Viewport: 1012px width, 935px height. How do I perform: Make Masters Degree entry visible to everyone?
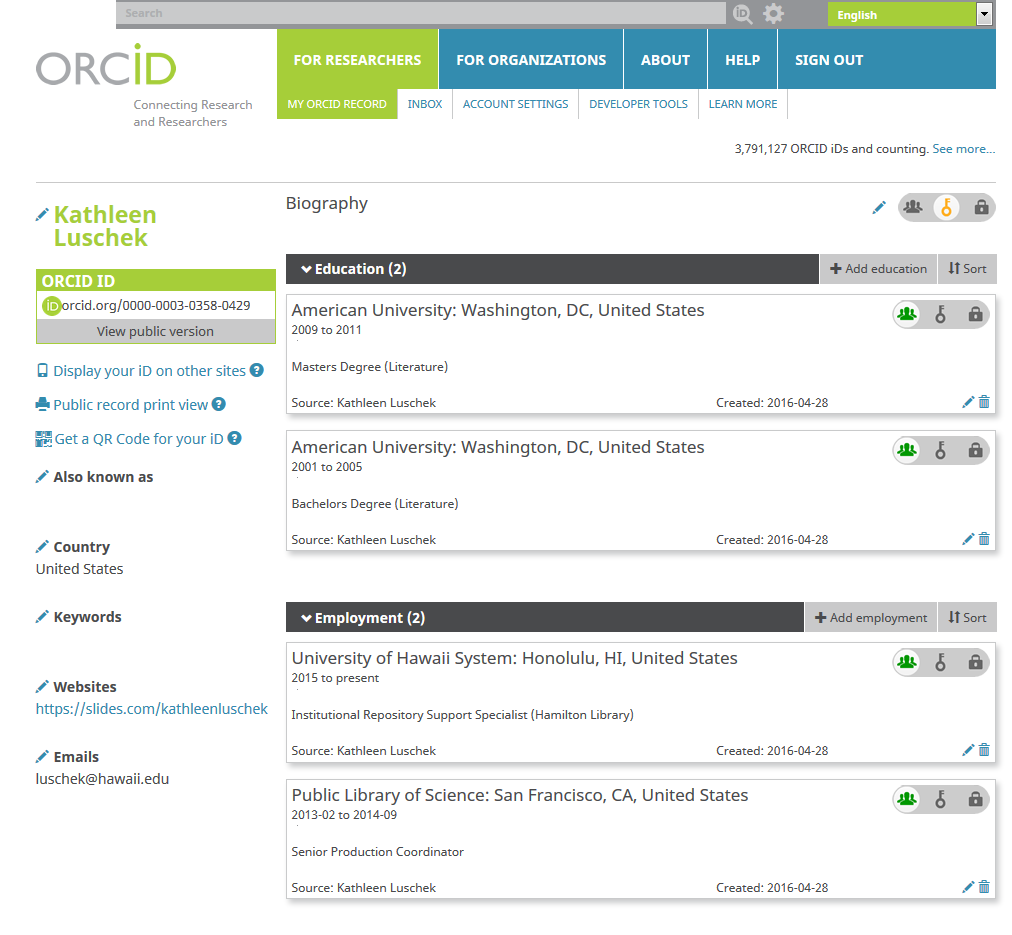click(x=907, y=314)
